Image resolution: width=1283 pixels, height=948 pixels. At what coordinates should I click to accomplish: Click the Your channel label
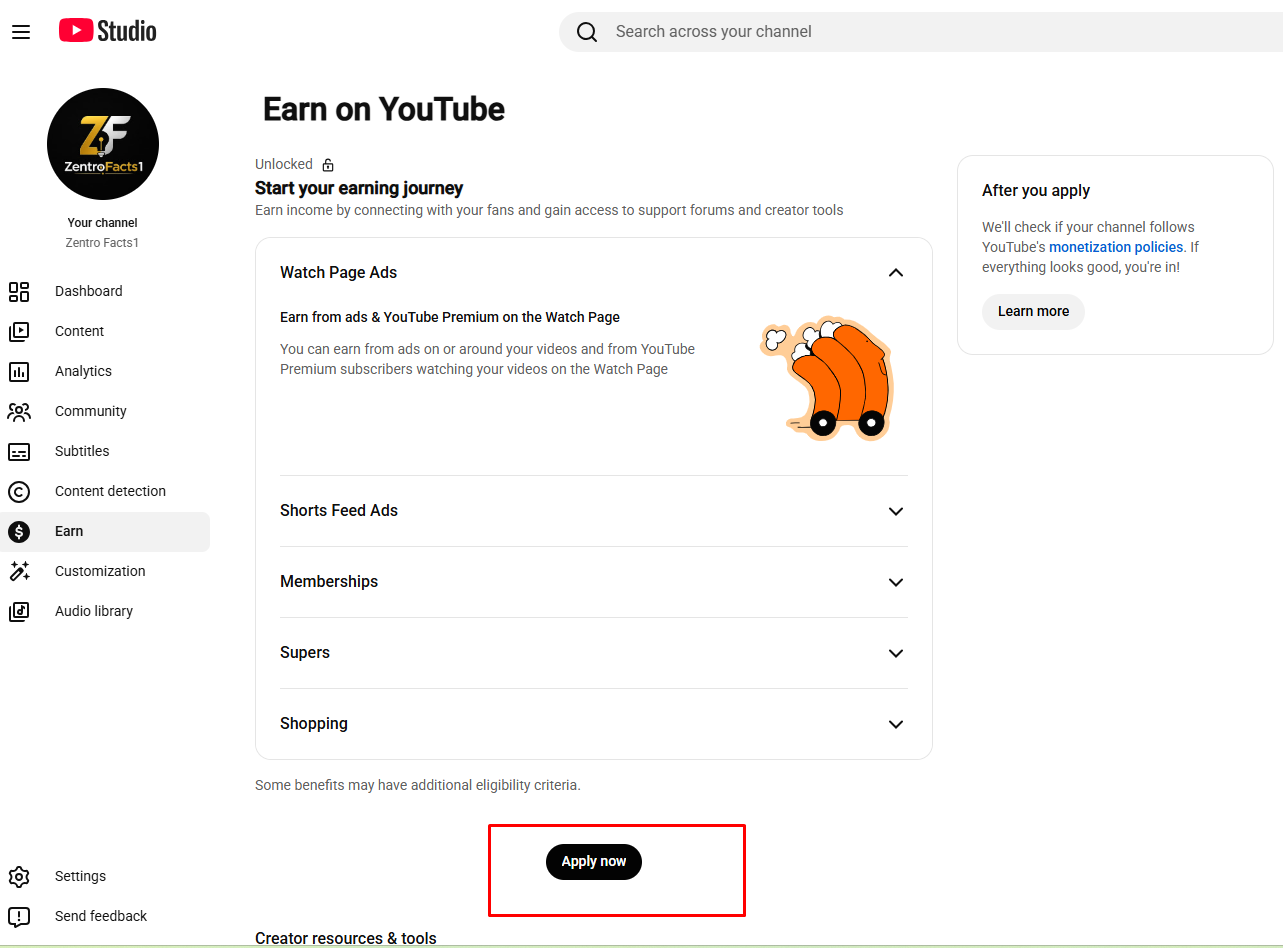point(102,223)
